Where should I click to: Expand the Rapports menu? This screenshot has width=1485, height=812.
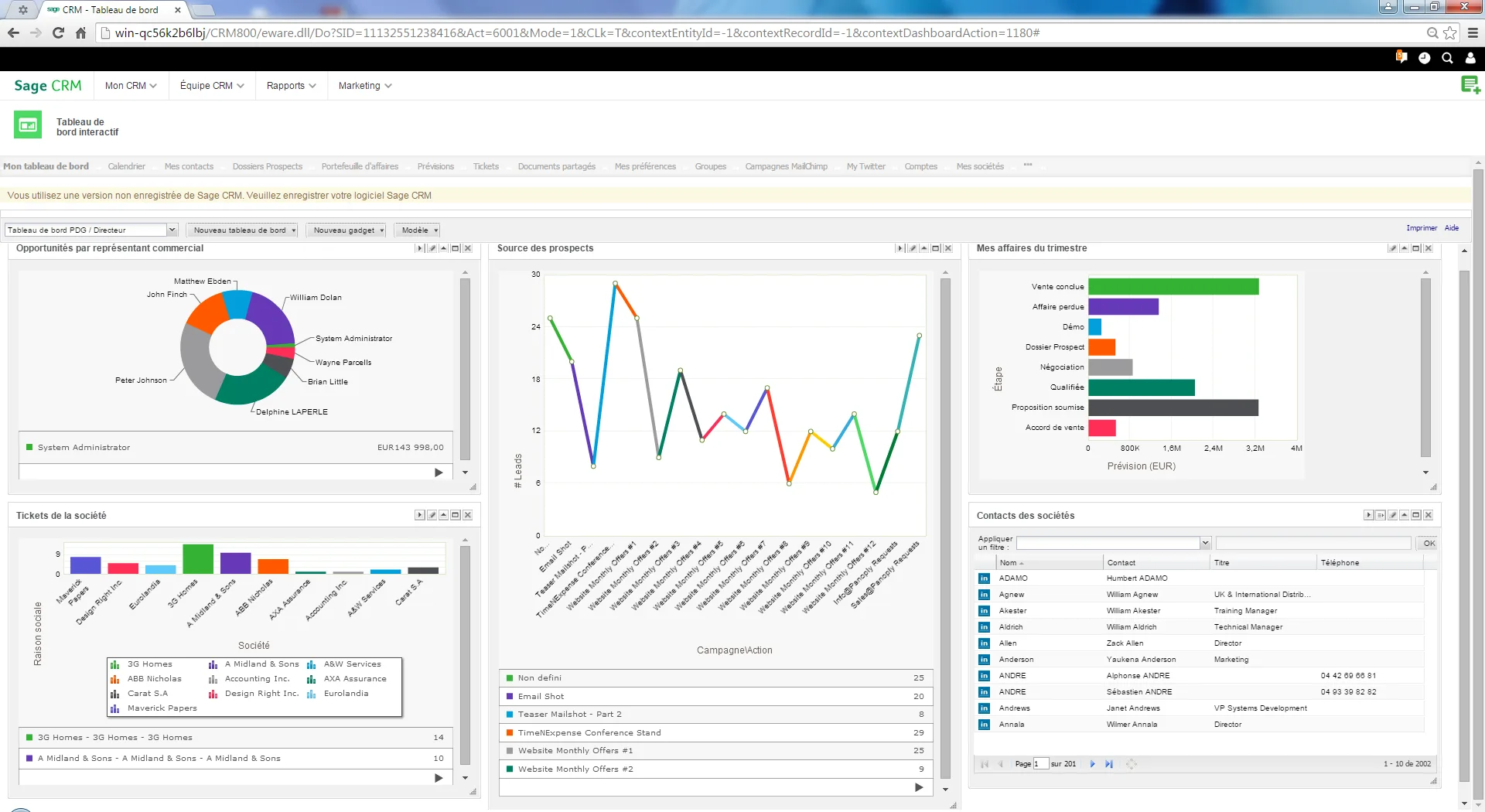[291, 86]
